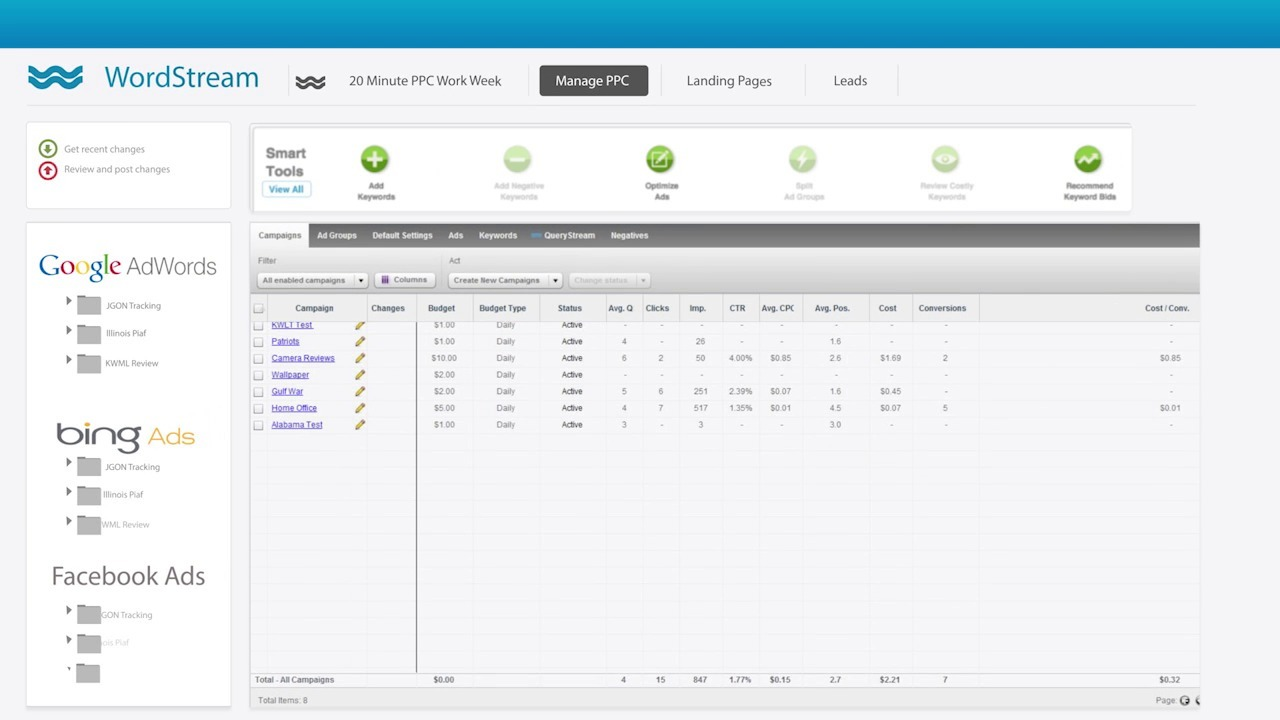
Task: Click the Columns button
Action: pos(404,280)
